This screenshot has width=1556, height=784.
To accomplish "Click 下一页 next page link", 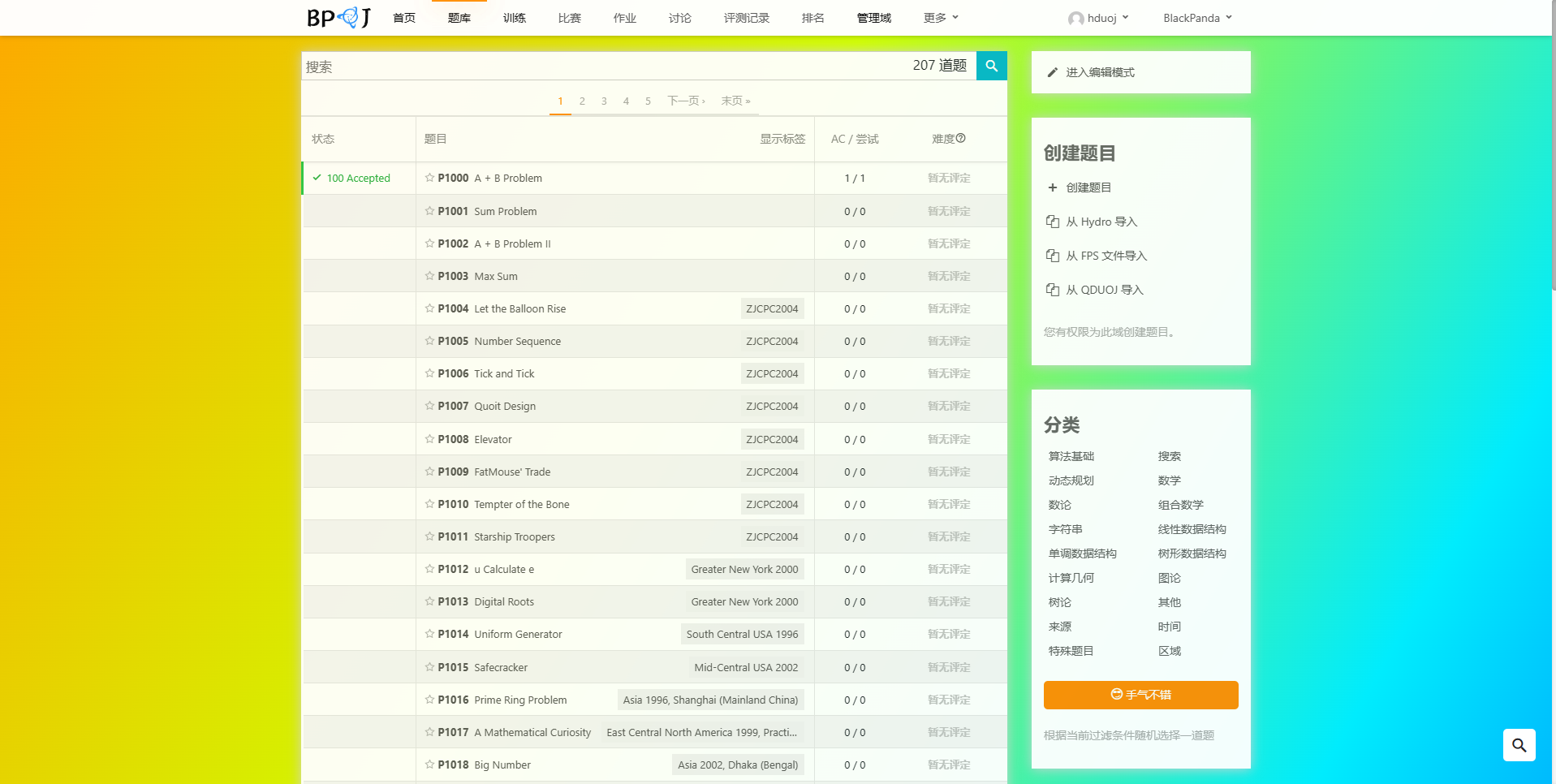I will 687,101.
